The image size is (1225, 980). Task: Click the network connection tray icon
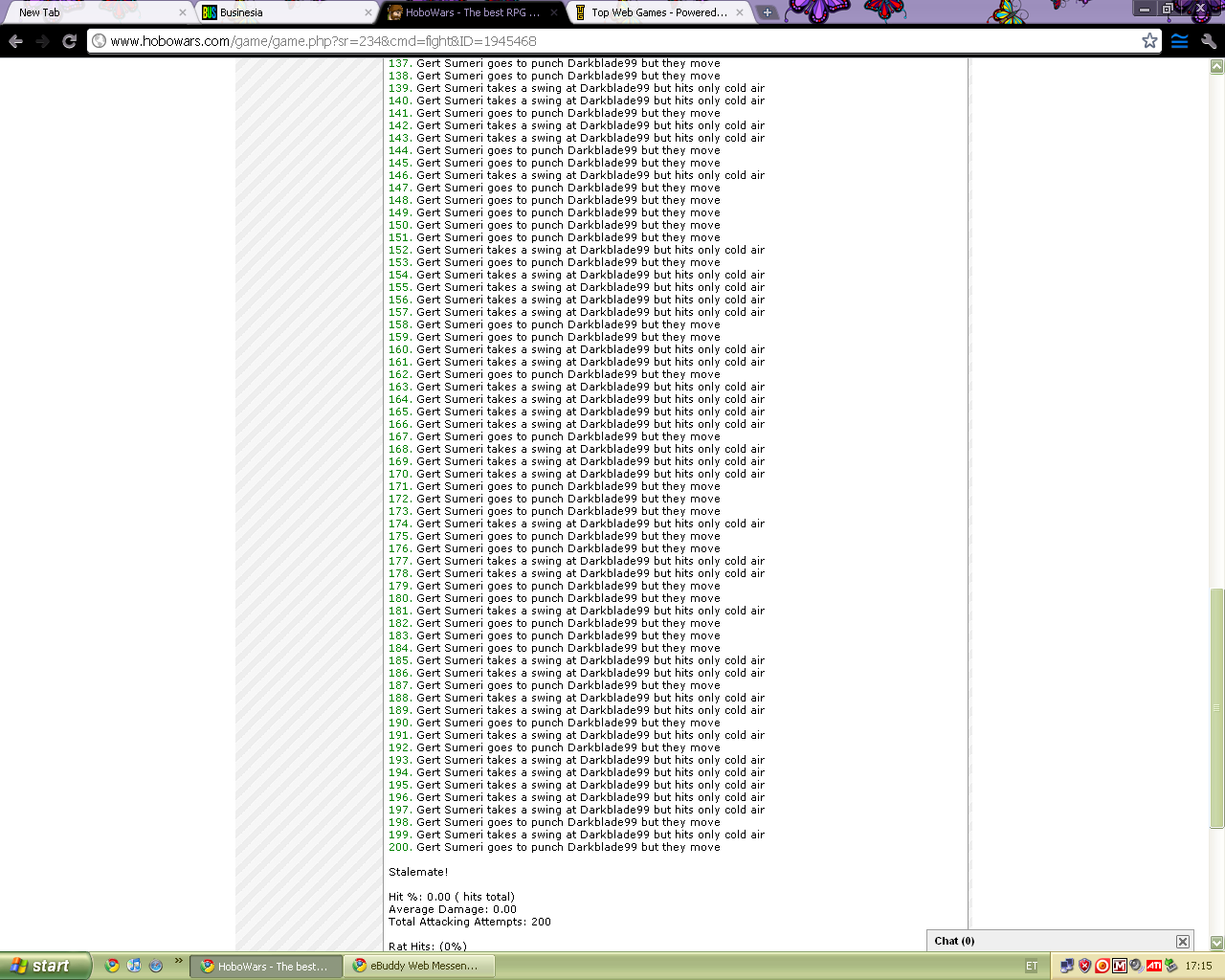click(1067, 966)
